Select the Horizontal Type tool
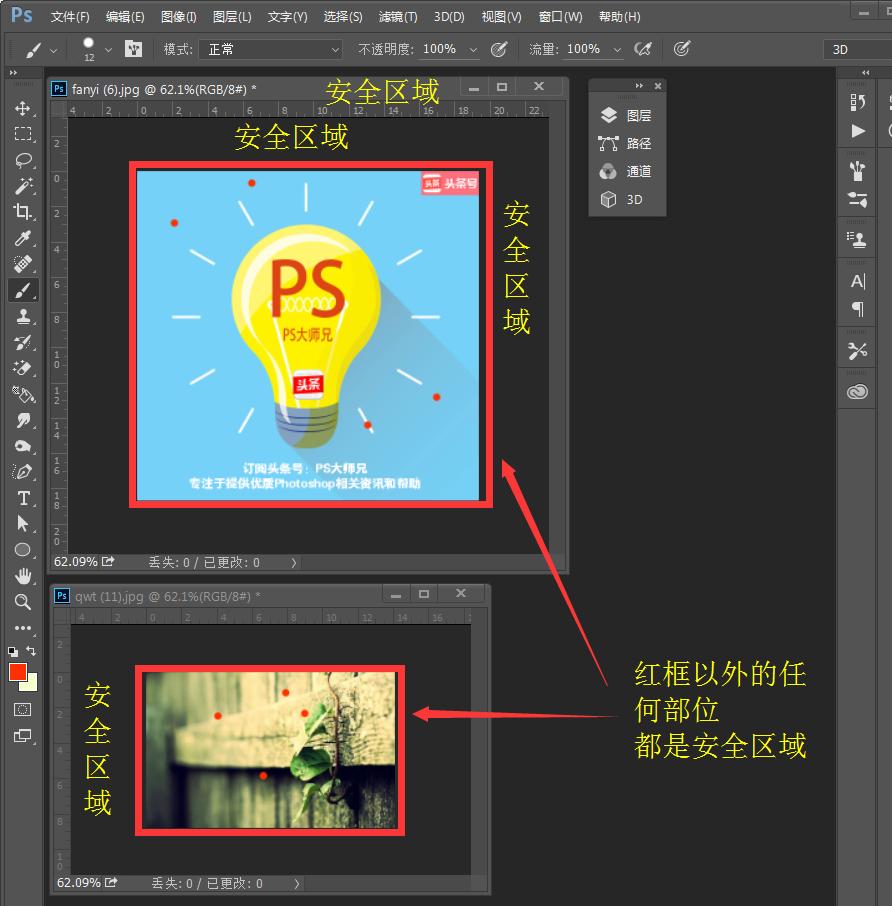The width and height of the screenshot is (892, 906). 24,498
